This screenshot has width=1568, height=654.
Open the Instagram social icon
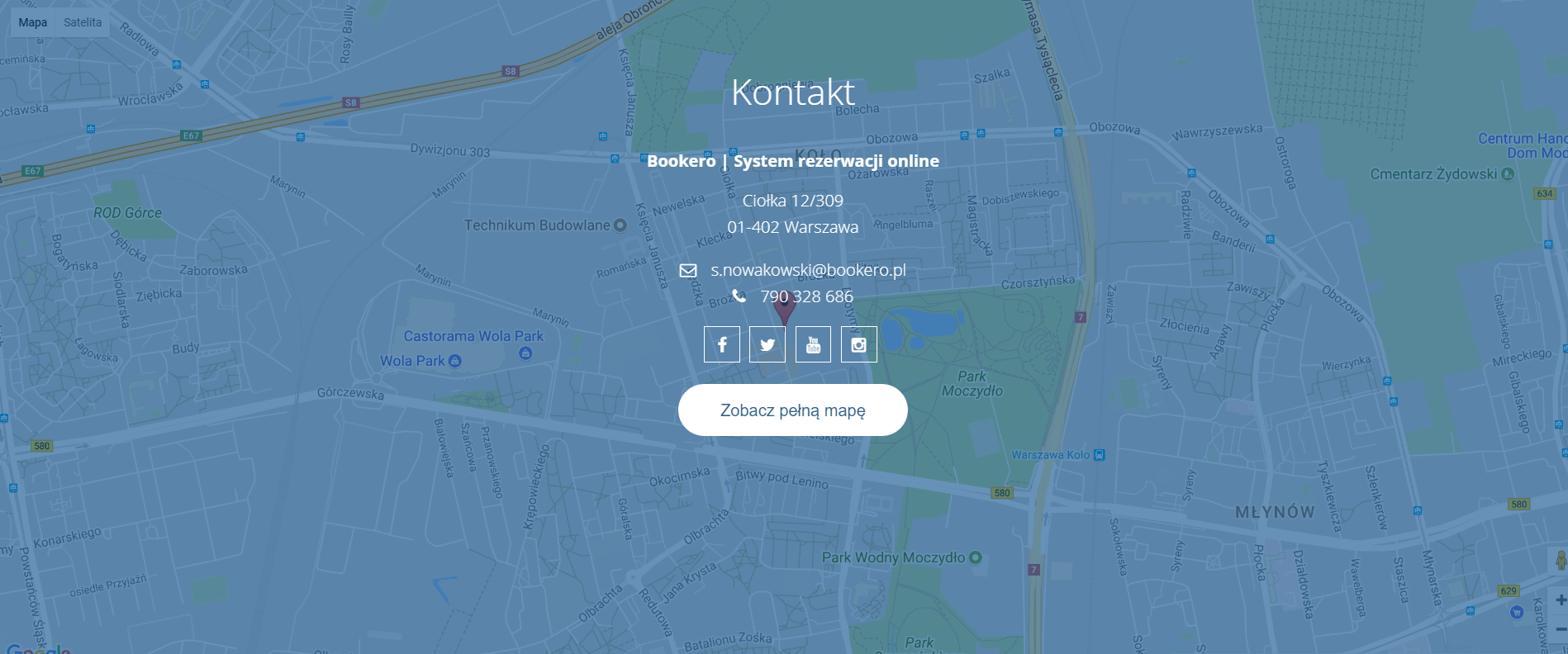coord(859,344)
